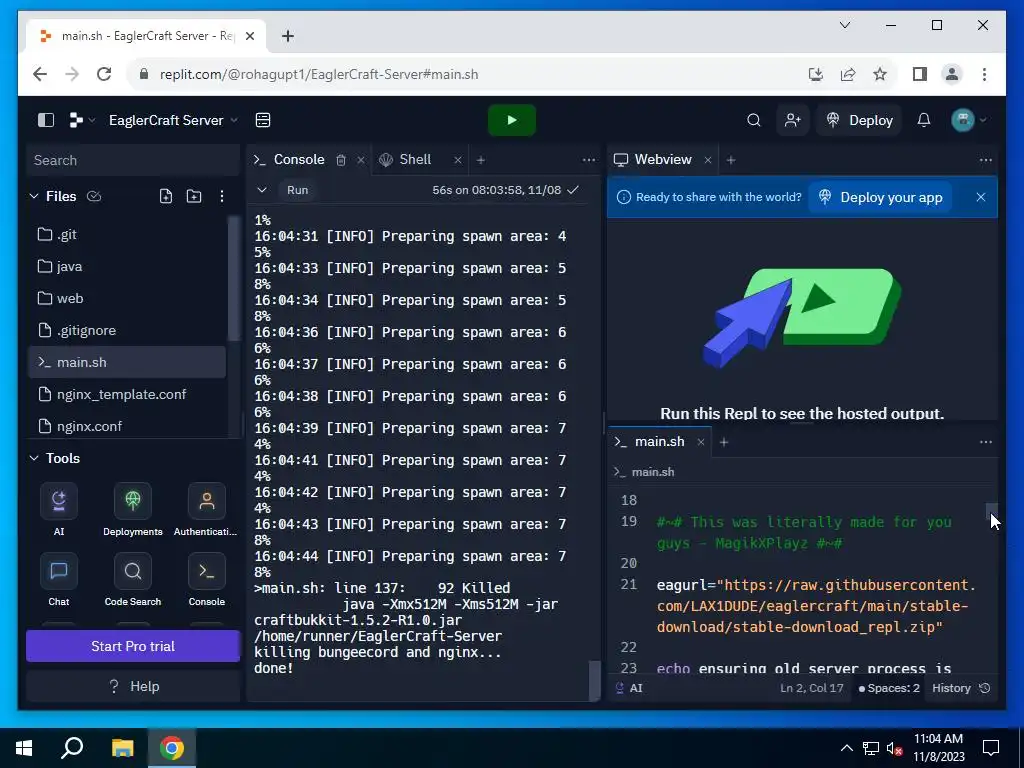Click the new folder icon in Files
This screenshot has height=768, width=1024.
click(x=194, y=197)
